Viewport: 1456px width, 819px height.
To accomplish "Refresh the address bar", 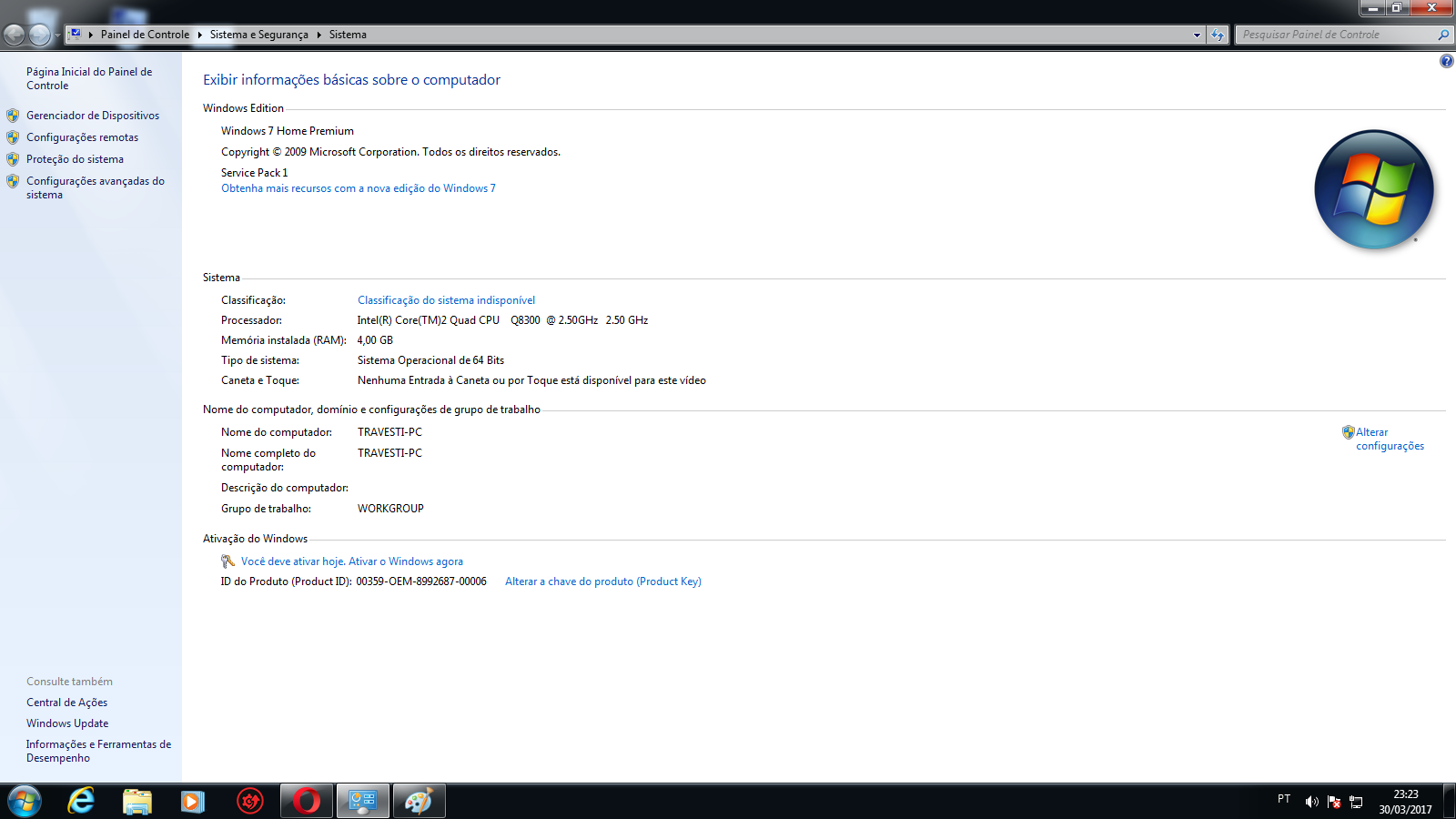I will click(1218, 35).
